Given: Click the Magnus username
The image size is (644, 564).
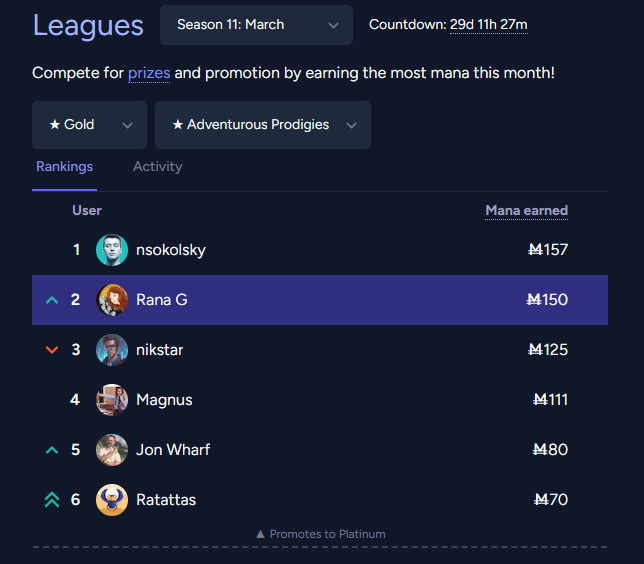Looking at the screenshot, I should pos(164,400).
